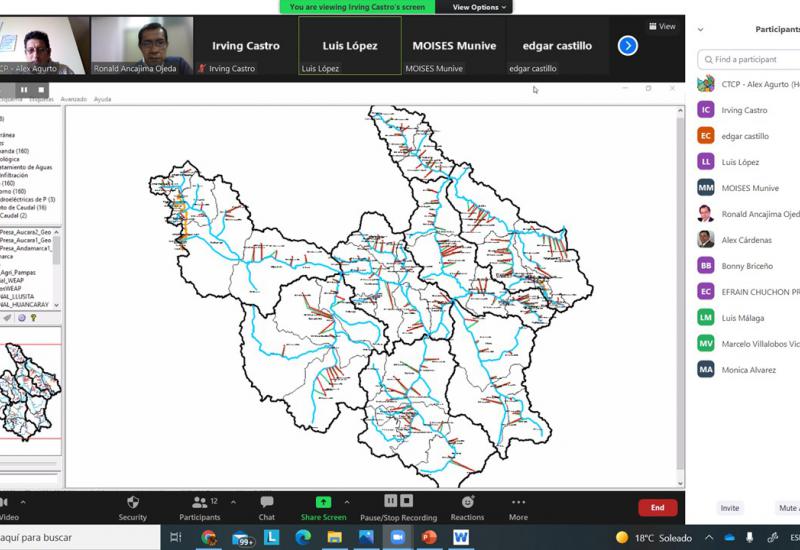Click the red End meeting button
Viewport: 800px width, 550px height.
[x=657, y=508]
